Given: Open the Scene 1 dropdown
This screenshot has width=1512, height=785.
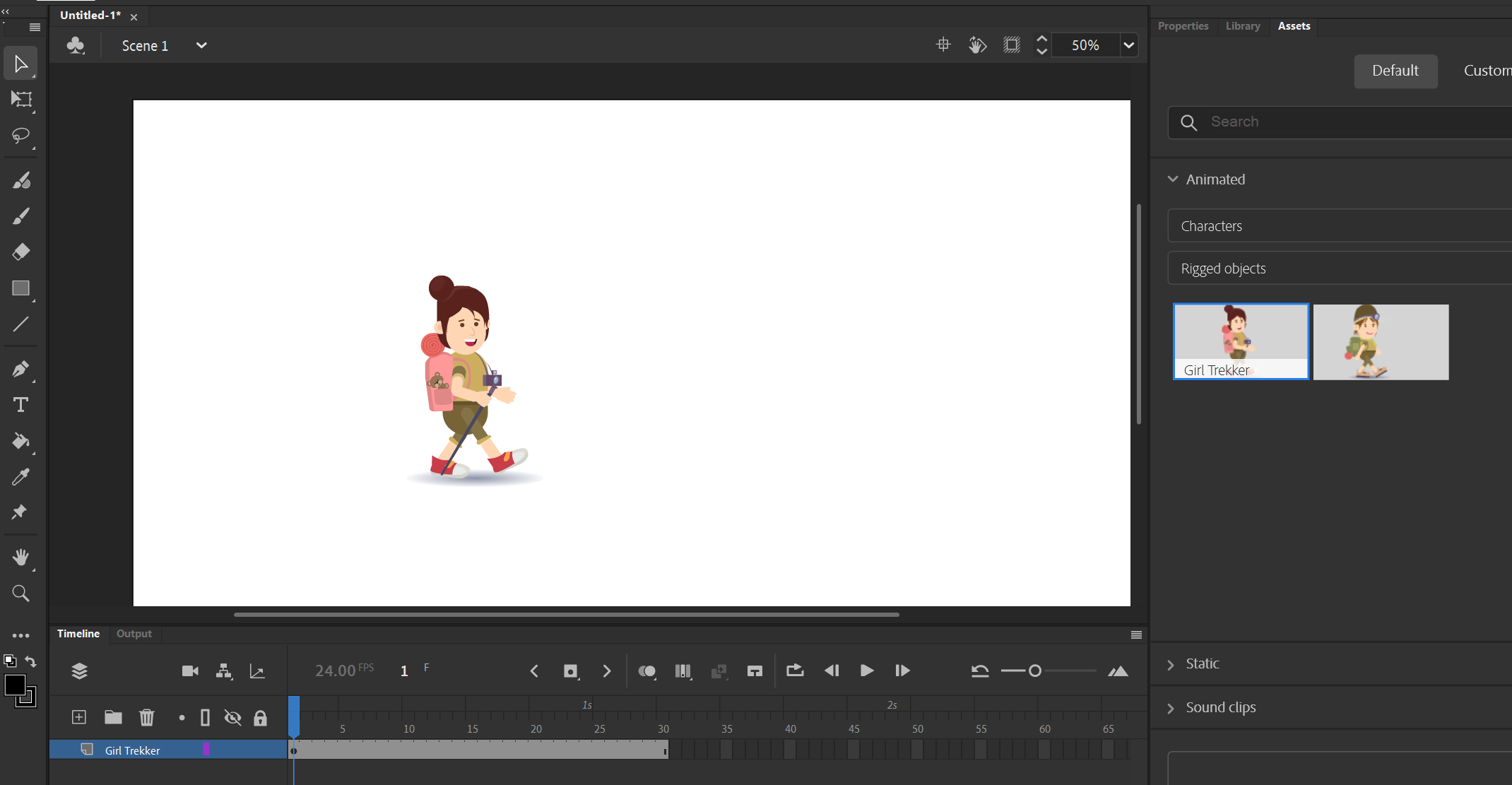Looking at the screenshot, I should [201, 46].
